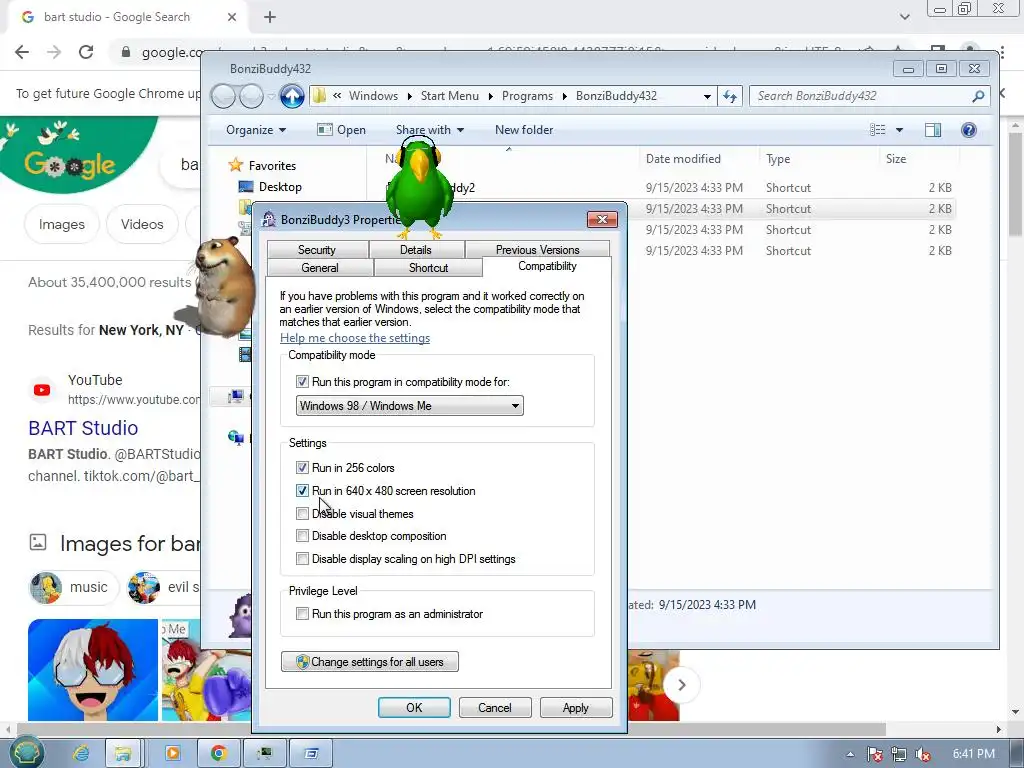Open a new Chrome tab
Image resolution: width=1024 pixels, height=768 pixels.
click(x=270, y=18)
